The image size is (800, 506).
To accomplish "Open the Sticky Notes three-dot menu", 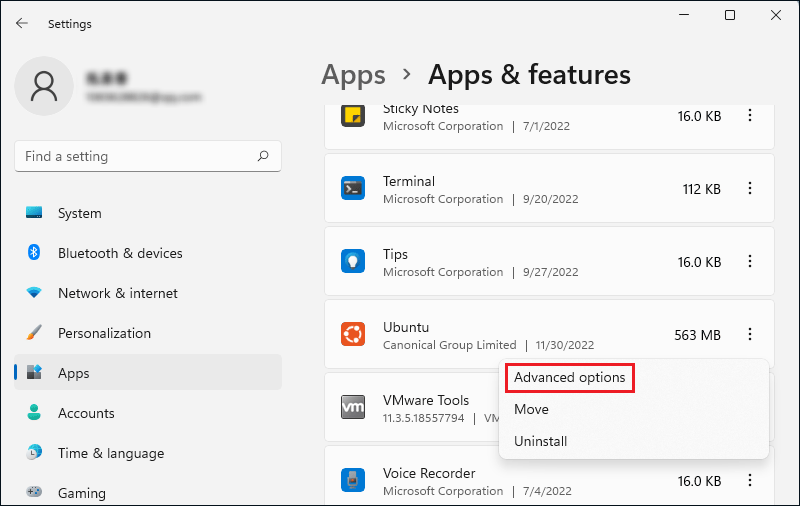I will tap(749, 115).
